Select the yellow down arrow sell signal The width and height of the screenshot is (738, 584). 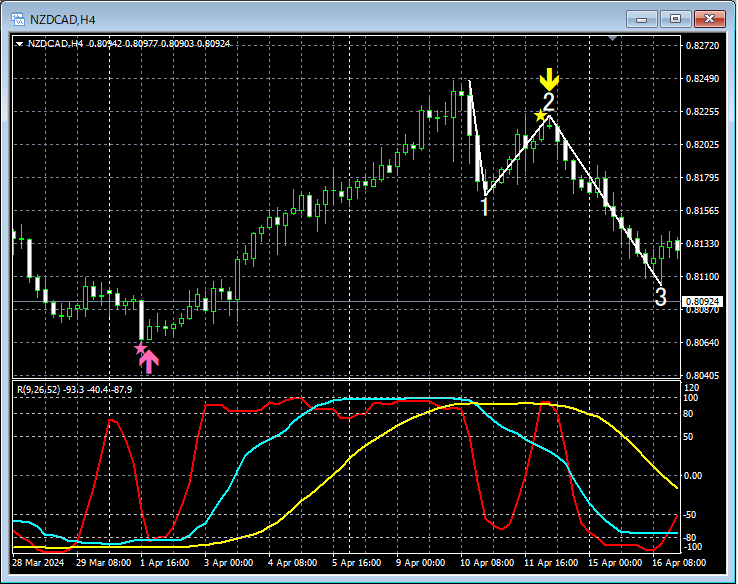549,80
